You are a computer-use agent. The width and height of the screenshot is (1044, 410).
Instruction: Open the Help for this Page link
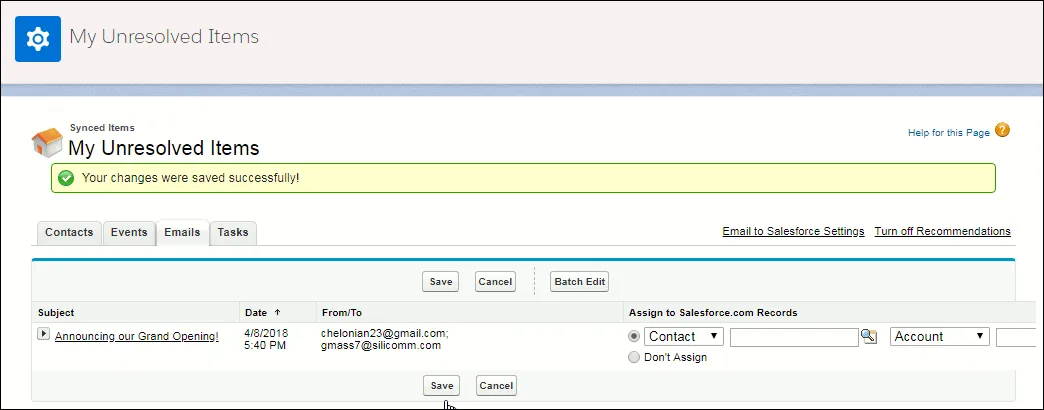click(949, 132)
